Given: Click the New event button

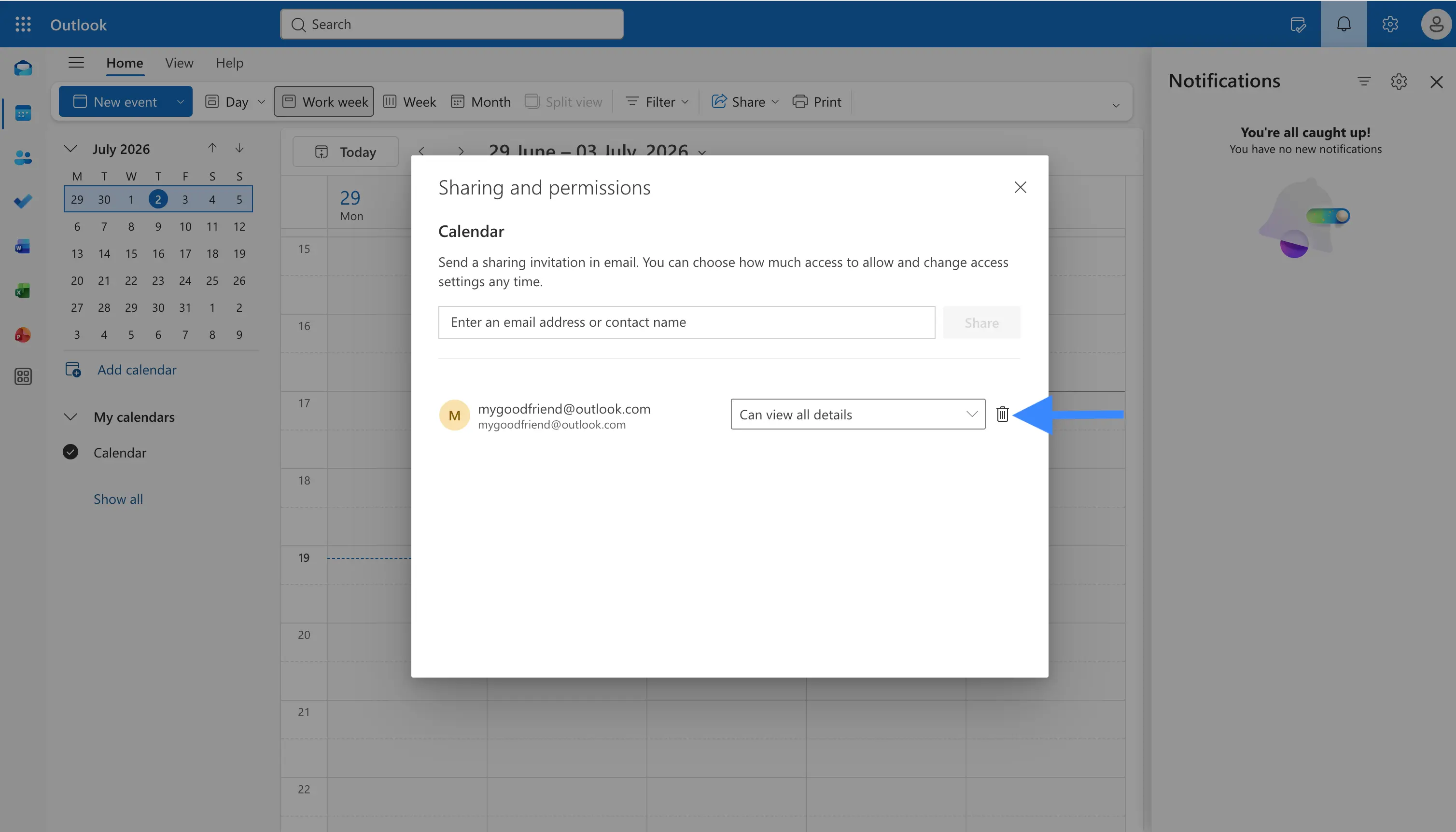Looking at the screenshot, I should point(115,102).
